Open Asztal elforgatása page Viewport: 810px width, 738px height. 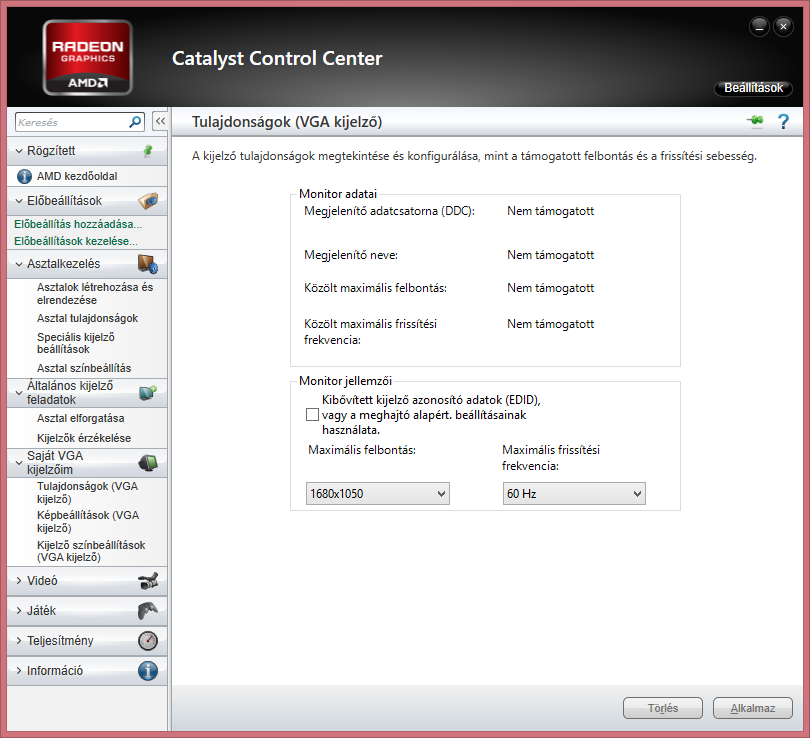(x=81, y=418)
